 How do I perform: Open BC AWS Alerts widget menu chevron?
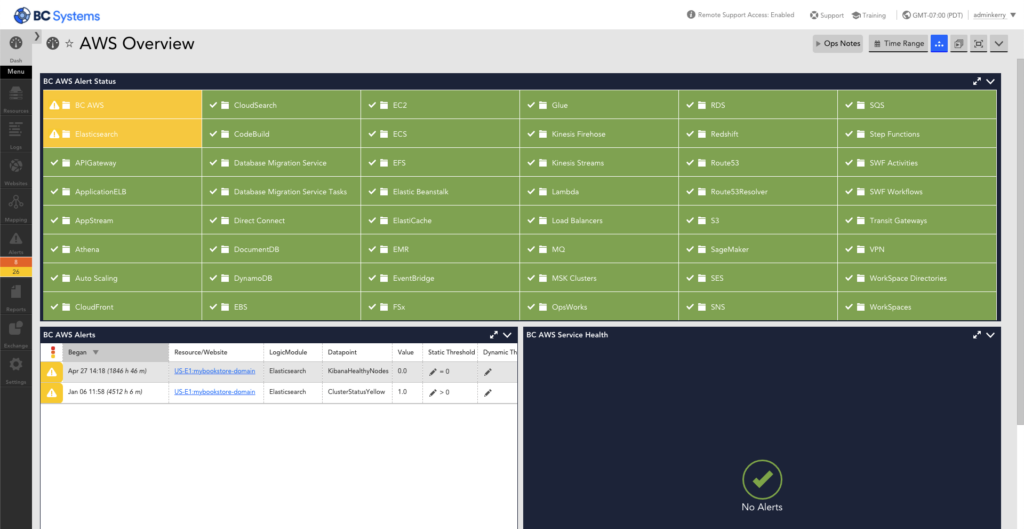click(508, 334)
